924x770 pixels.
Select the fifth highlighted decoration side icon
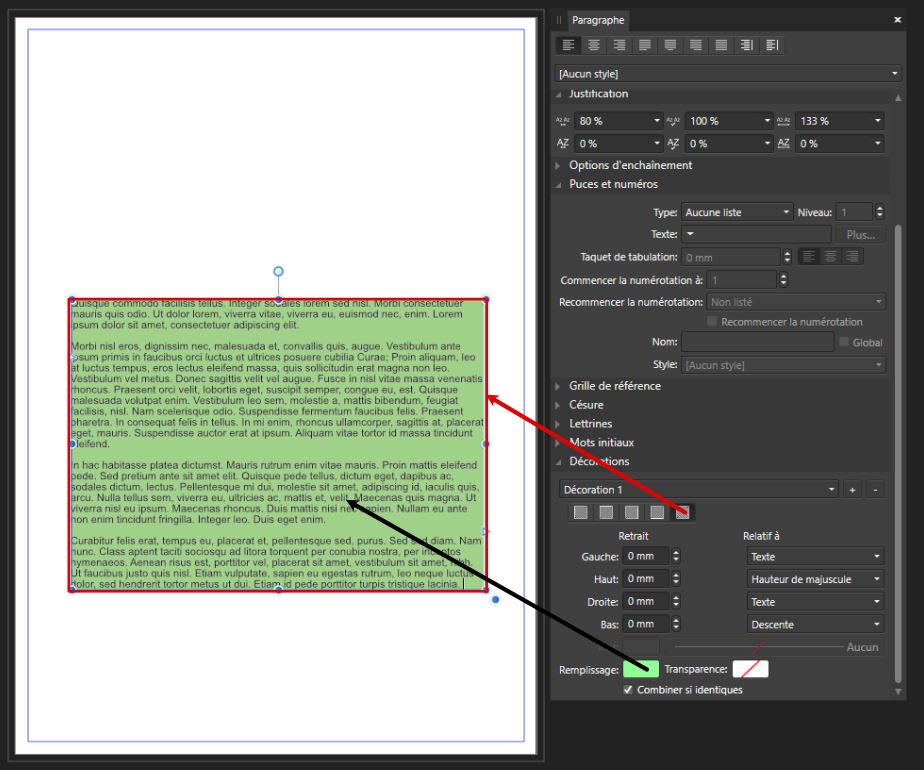(682, 513)
